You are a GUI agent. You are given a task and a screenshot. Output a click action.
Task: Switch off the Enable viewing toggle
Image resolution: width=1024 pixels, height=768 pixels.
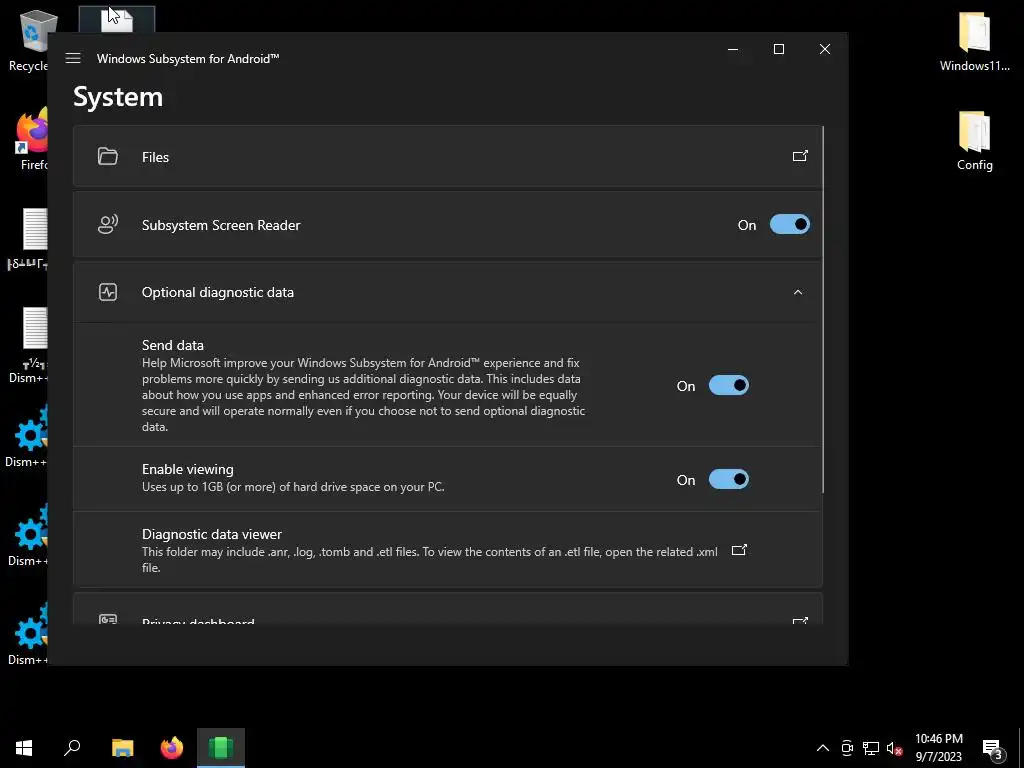729,479
